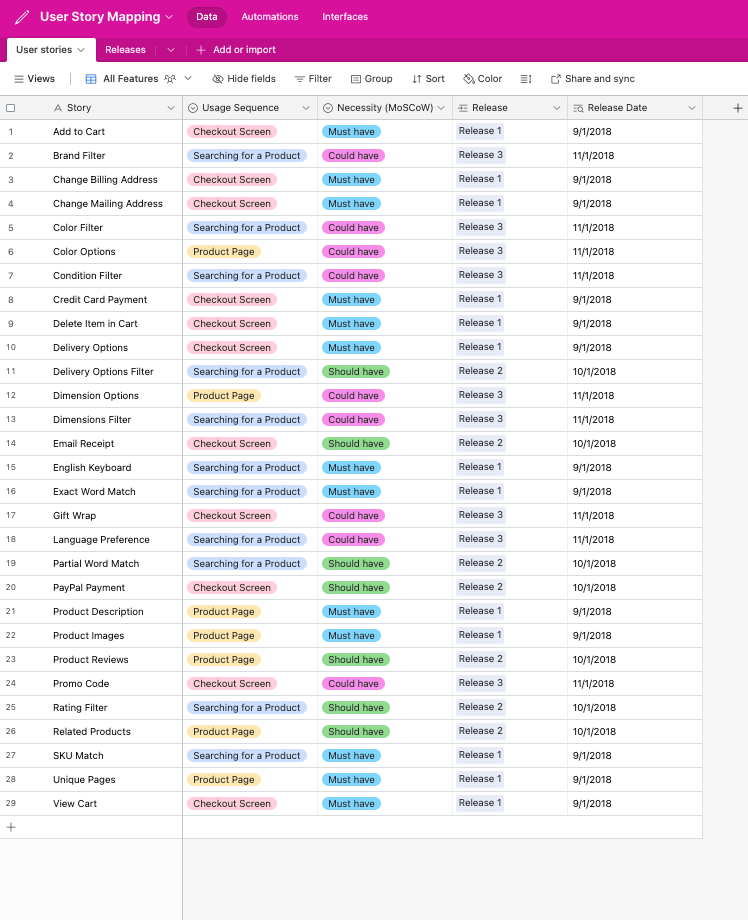Click Release 1 link in Credit Card Payment row
This screenshot has width=748, height=920.
pos(480,299)
